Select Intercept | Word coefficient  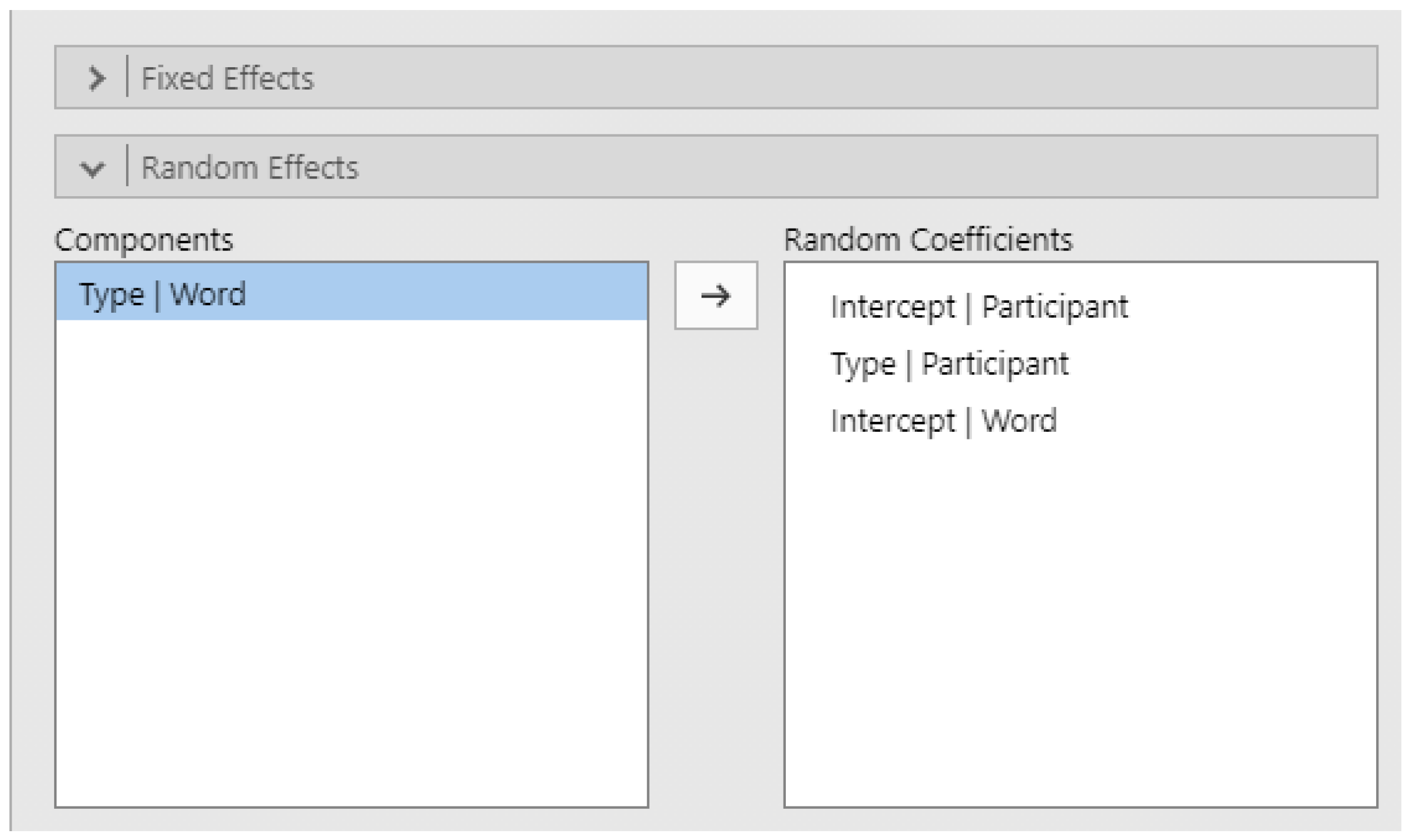coord(943,421)
